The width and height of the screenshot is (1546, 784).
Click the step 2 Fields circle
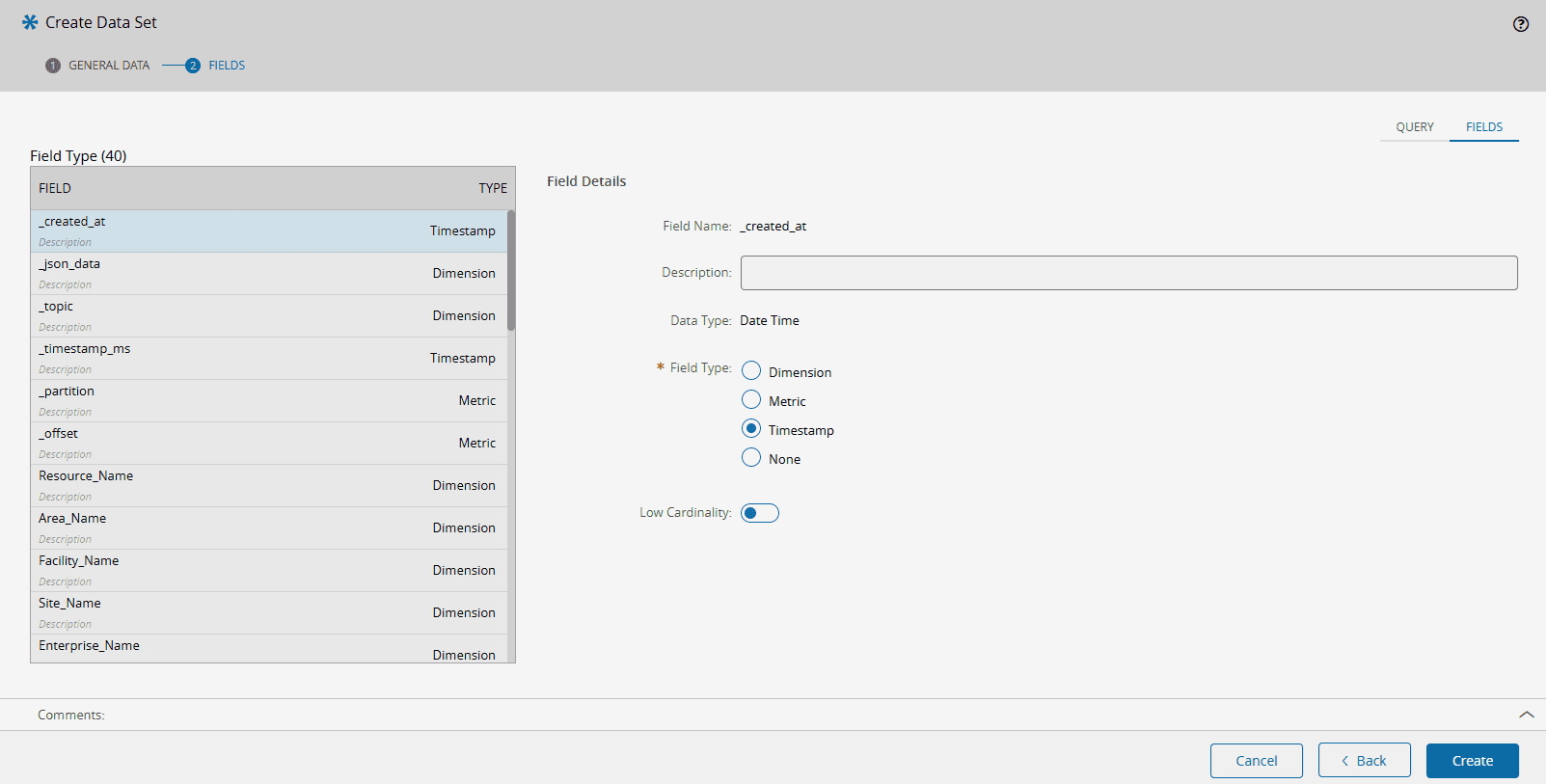tap(193, 66)
